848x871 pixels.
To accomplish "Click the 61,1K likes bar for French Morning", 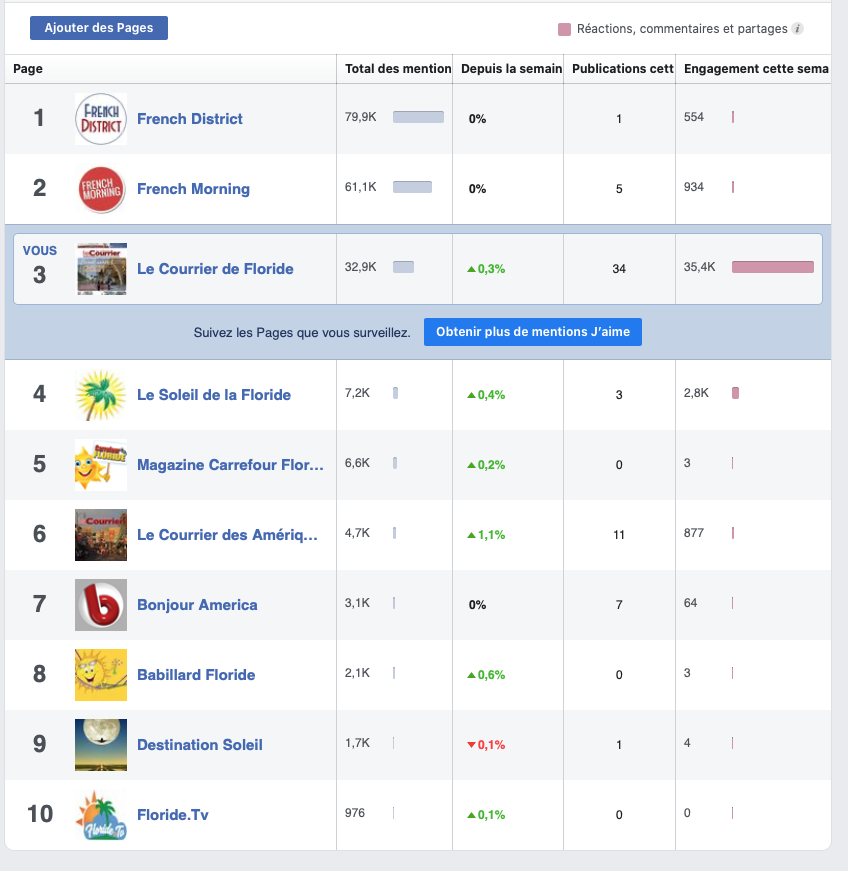I will (412, 187).
